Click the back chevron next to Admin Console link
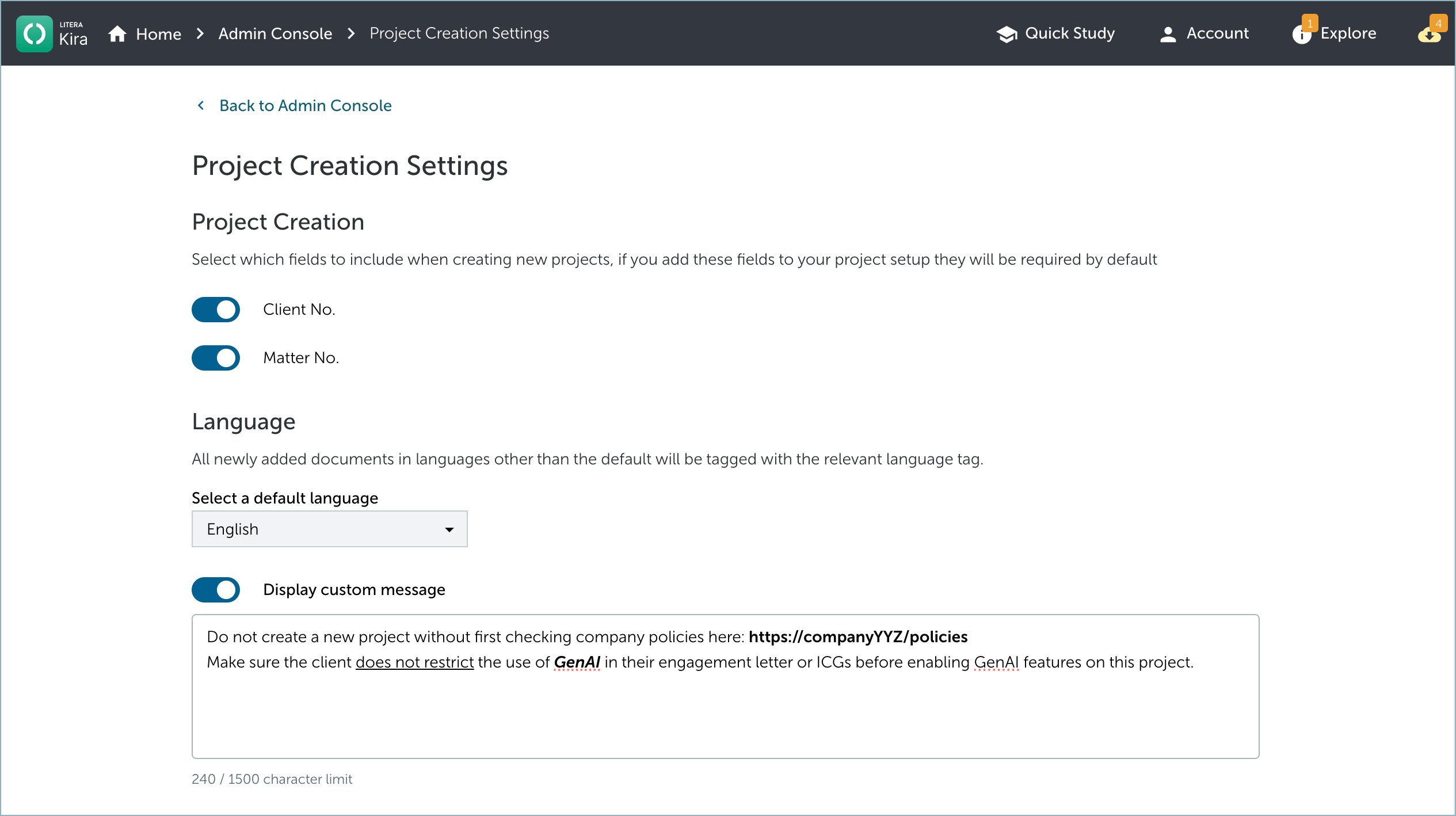 click(x=201, y=105)
